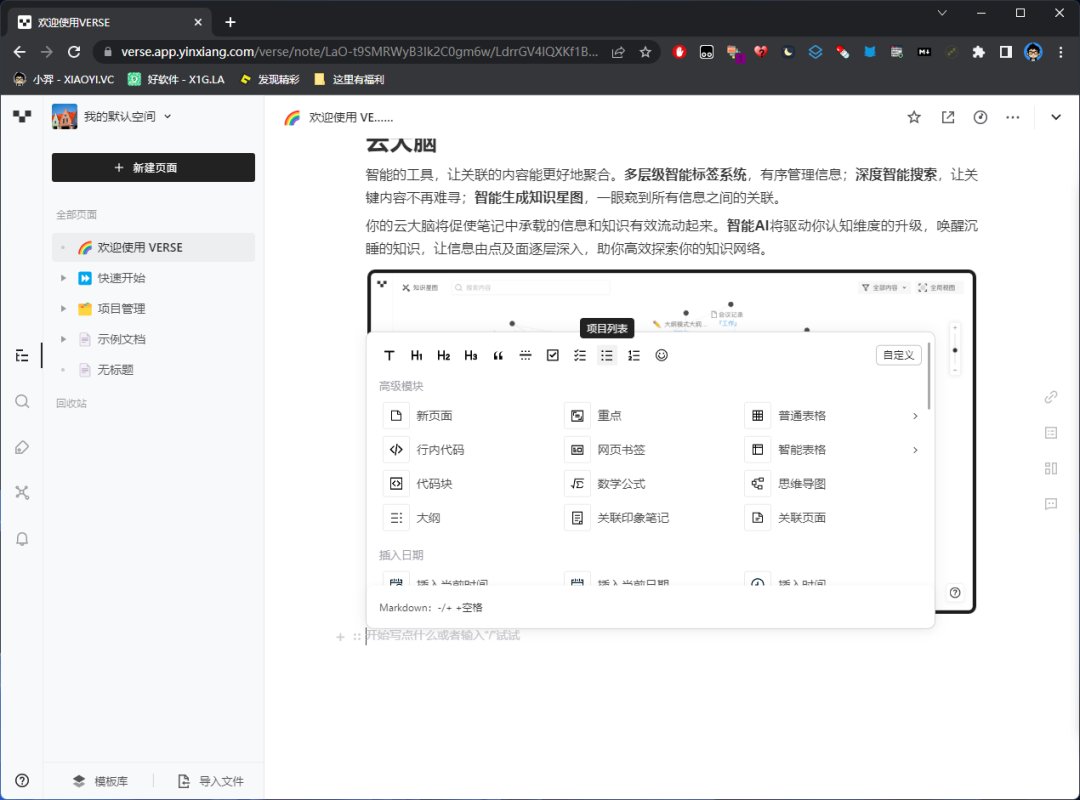Toggle the favorite star for this note

[913, 117]
